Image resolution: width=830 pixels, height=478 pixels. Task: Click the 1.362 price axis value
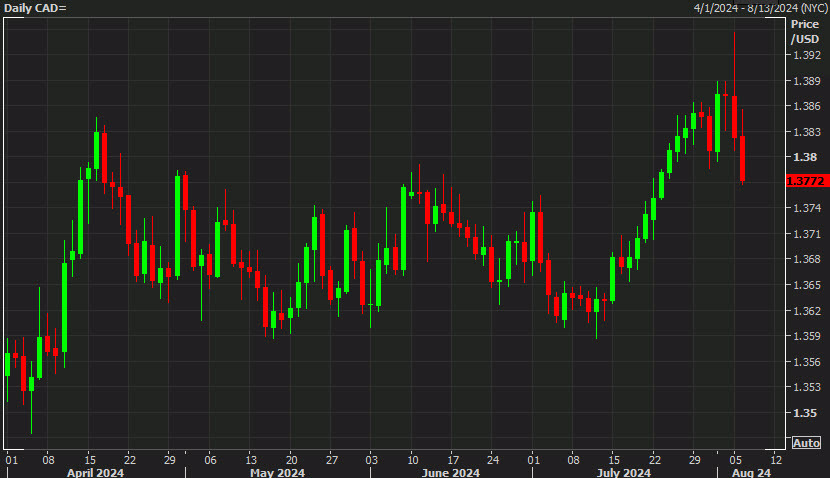tap(806, 311)
